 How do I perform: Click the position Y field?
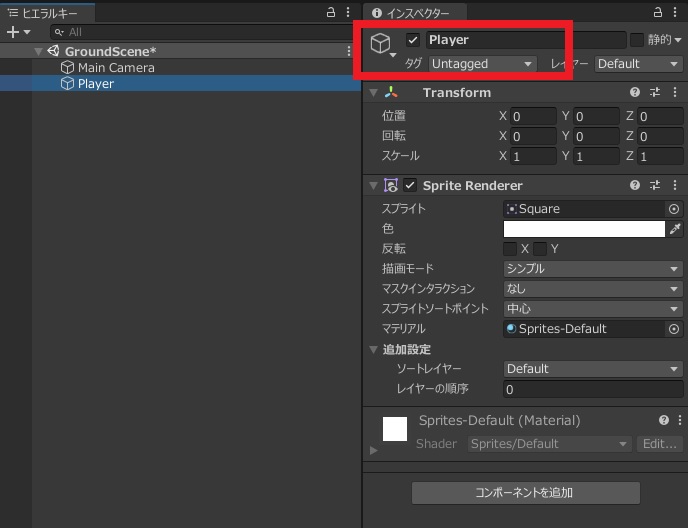click(x=596, y=116)
